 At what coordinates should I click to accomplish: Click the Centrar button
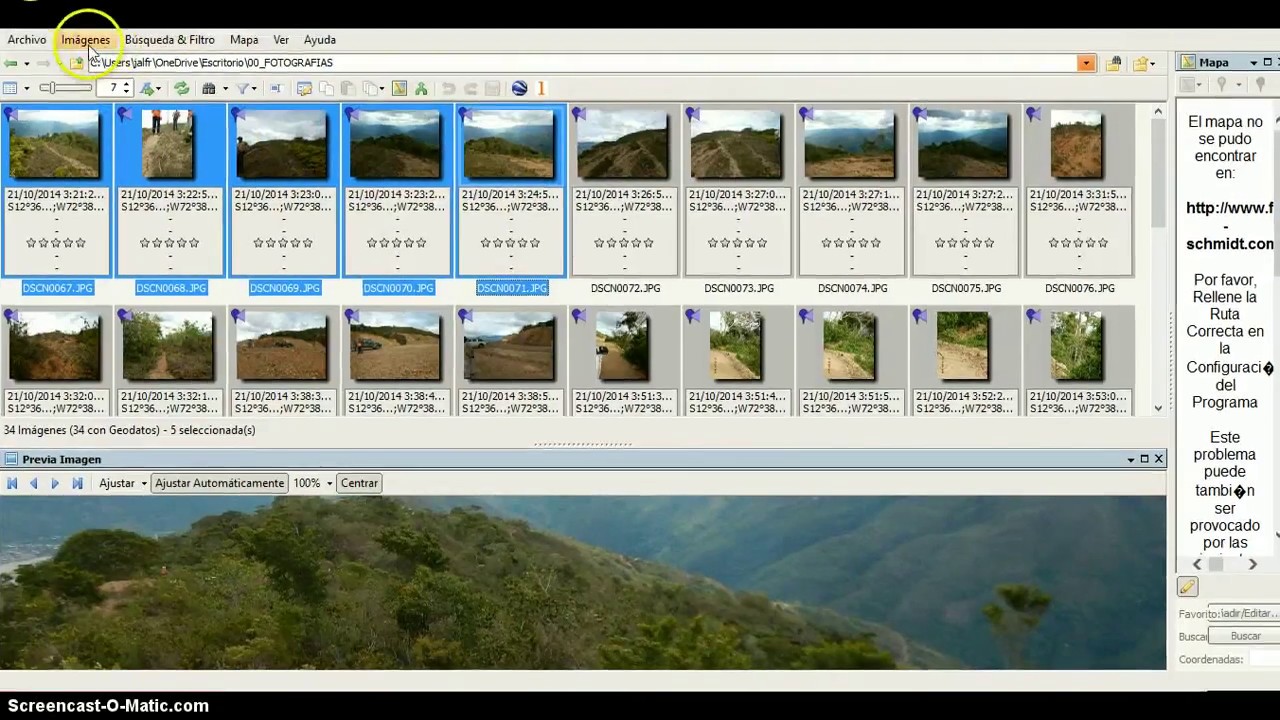point(359,483)
